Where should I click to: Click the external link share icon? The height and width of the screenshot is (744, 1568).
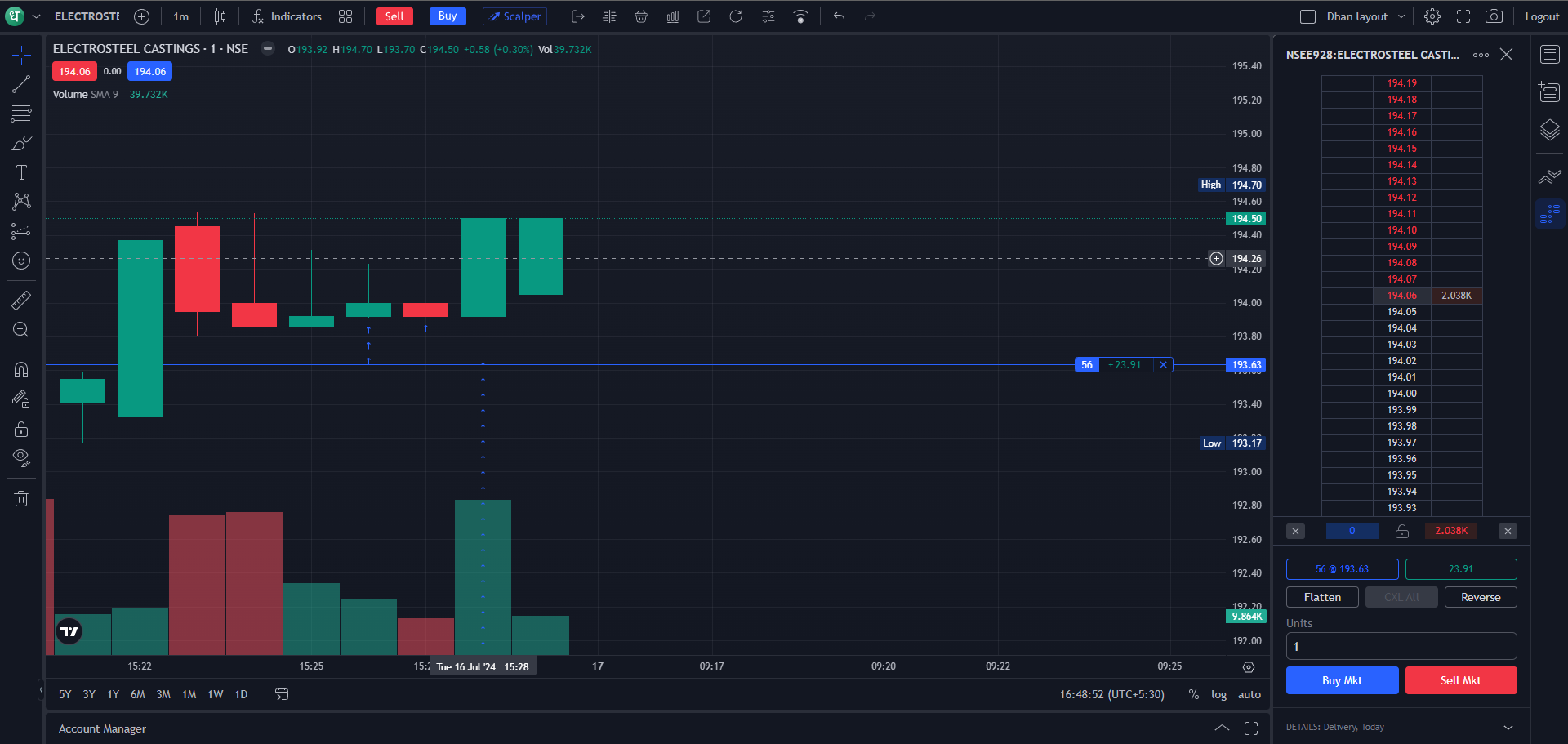[x=704, y=16]
